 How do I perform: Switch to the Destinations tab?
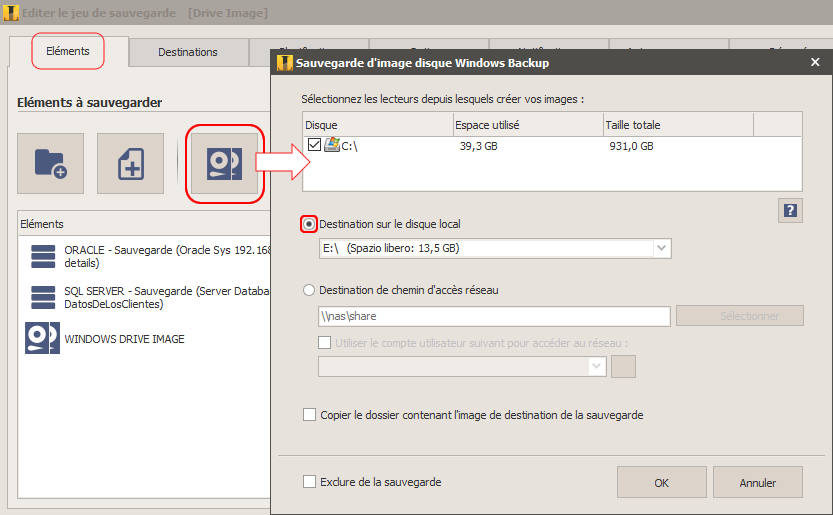pyautogui.click(x=188, y=52)
